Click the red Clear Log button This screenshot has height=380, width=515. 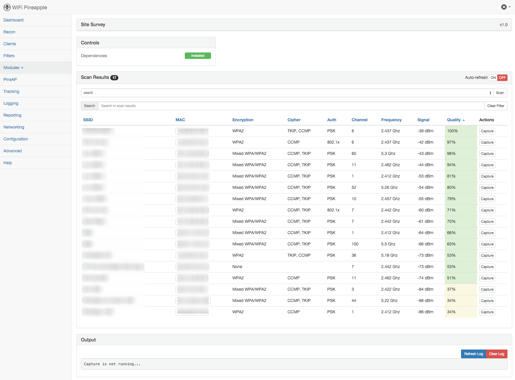(497, 354)
